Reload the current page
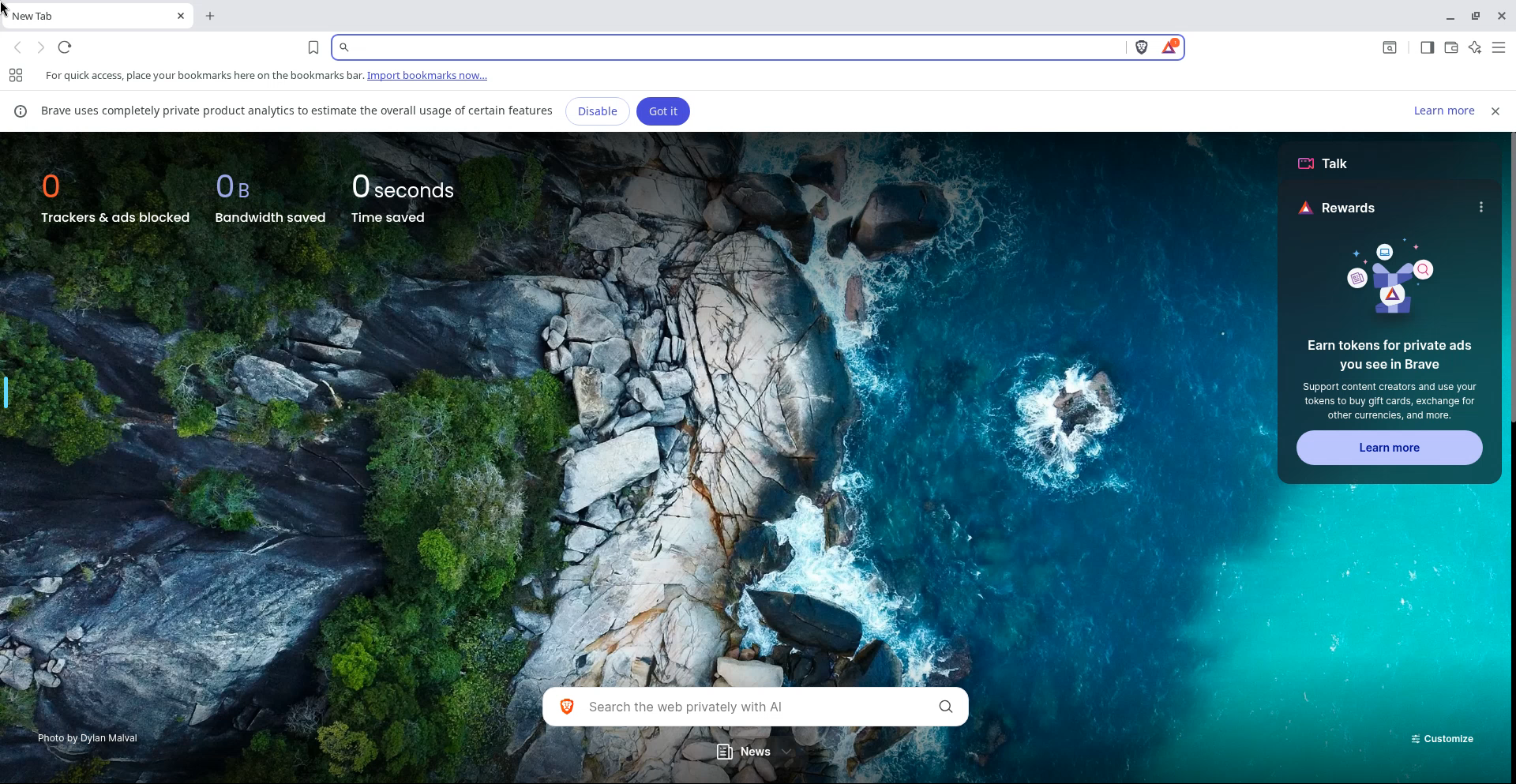This screenshot has height=784, width=1516. pos(65,47)
